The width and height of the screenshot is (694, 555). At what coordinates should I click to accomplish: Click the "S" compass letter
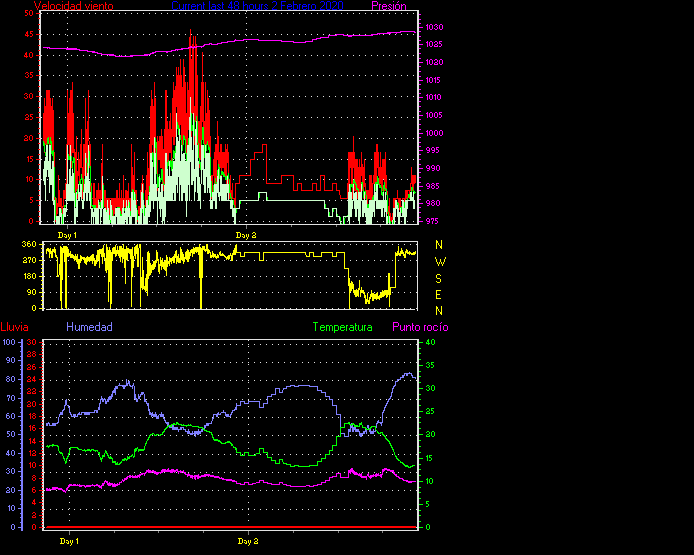click(x=439, y=278)
